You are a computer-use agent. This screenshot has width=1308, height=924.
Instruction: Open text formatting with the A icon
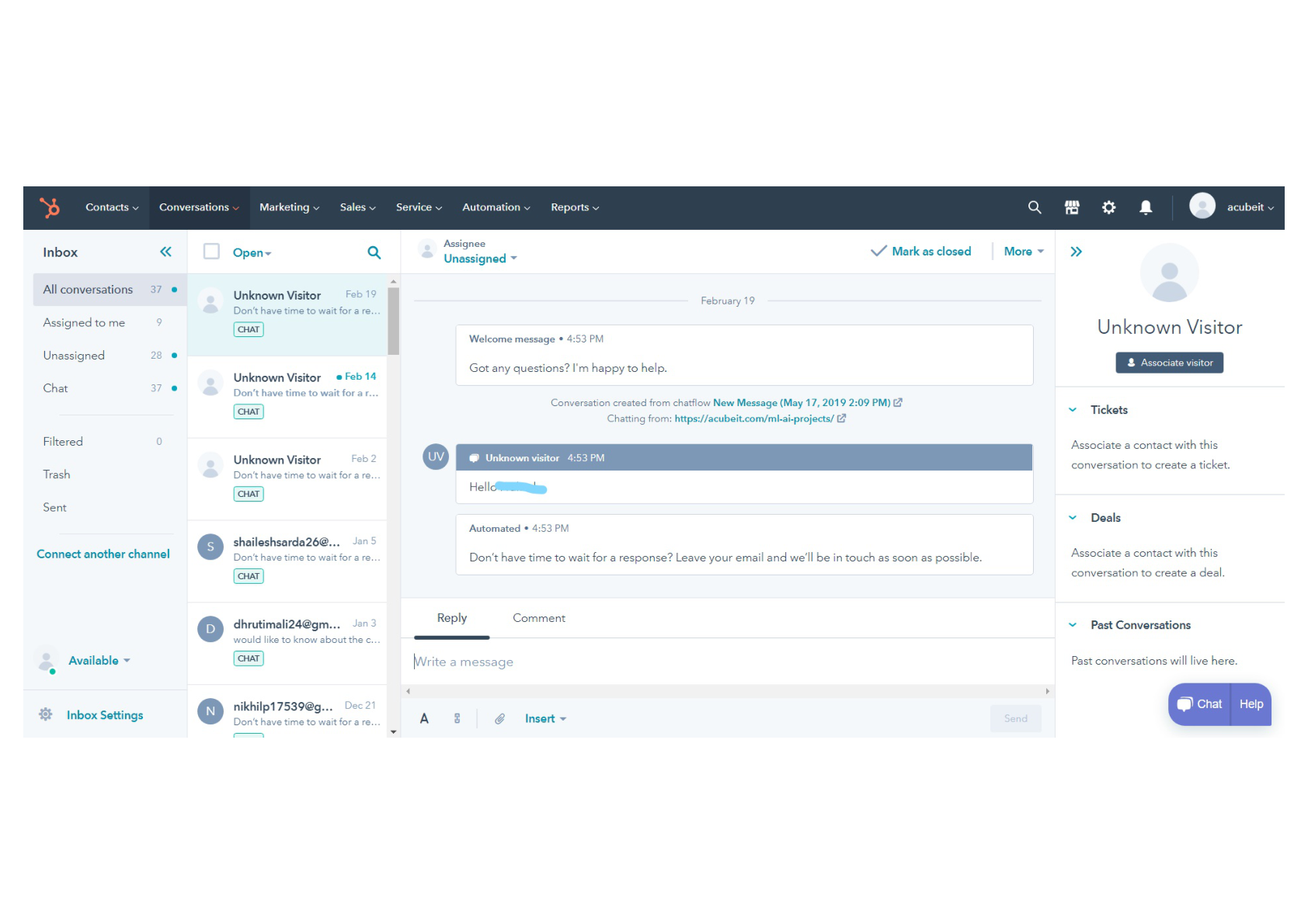click(x=424, y=718)
